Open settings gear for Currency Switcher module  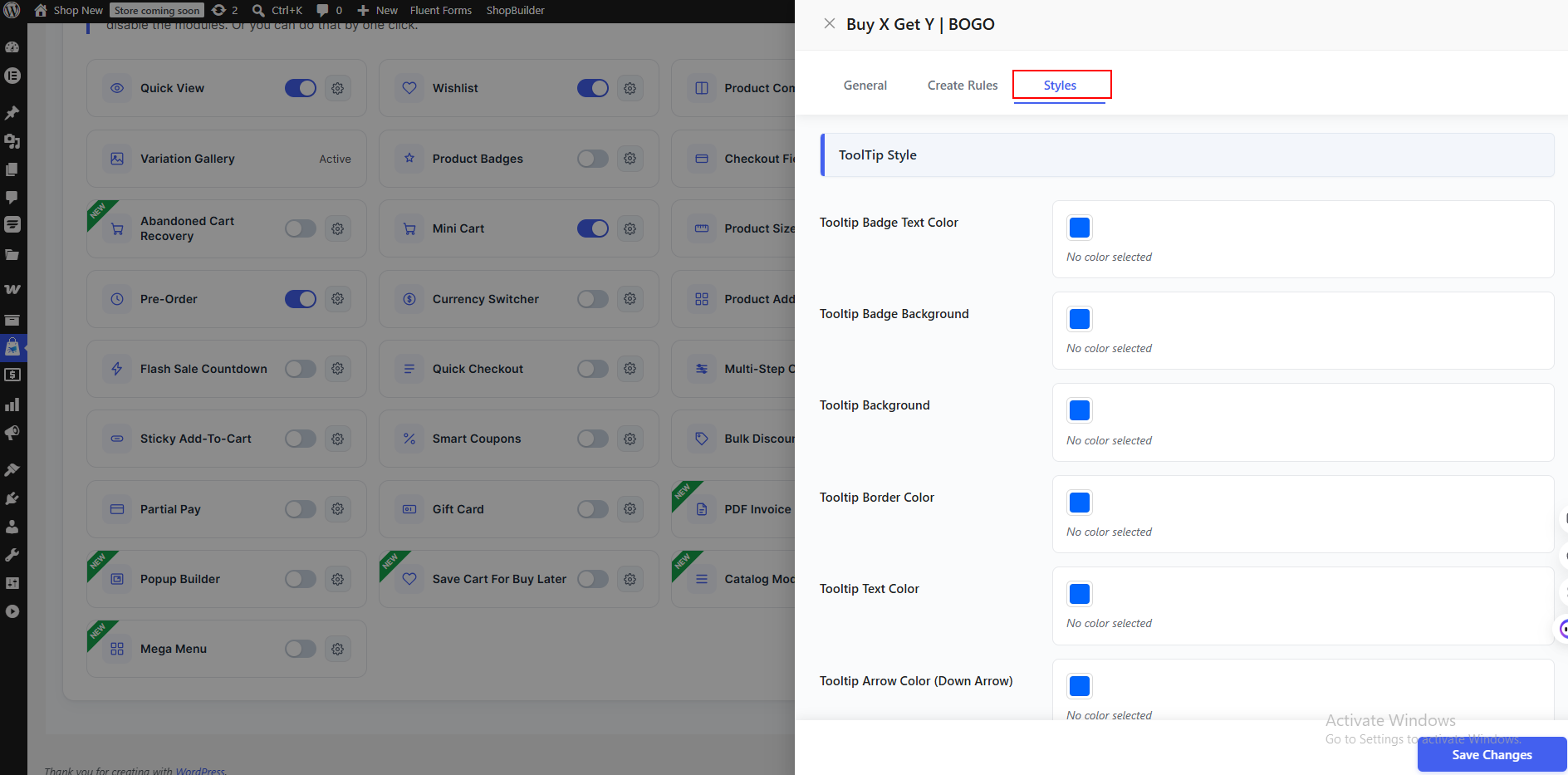[x=630, y=299]
